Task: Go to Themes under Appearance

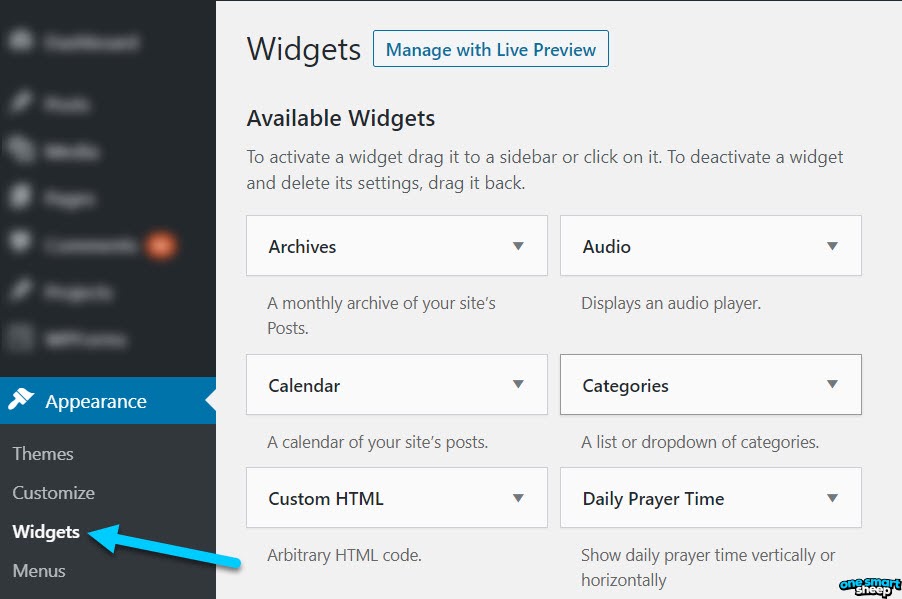Action: pos(42,453)
